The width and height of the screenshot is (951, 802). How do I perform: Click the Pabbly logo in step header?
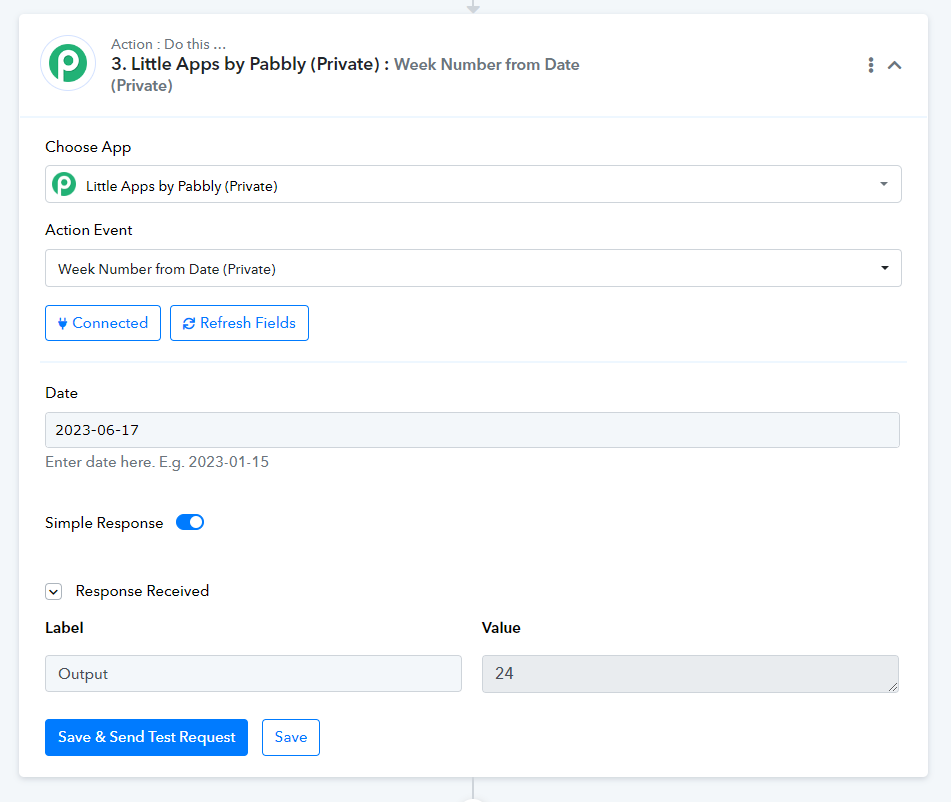coord(68,63)
